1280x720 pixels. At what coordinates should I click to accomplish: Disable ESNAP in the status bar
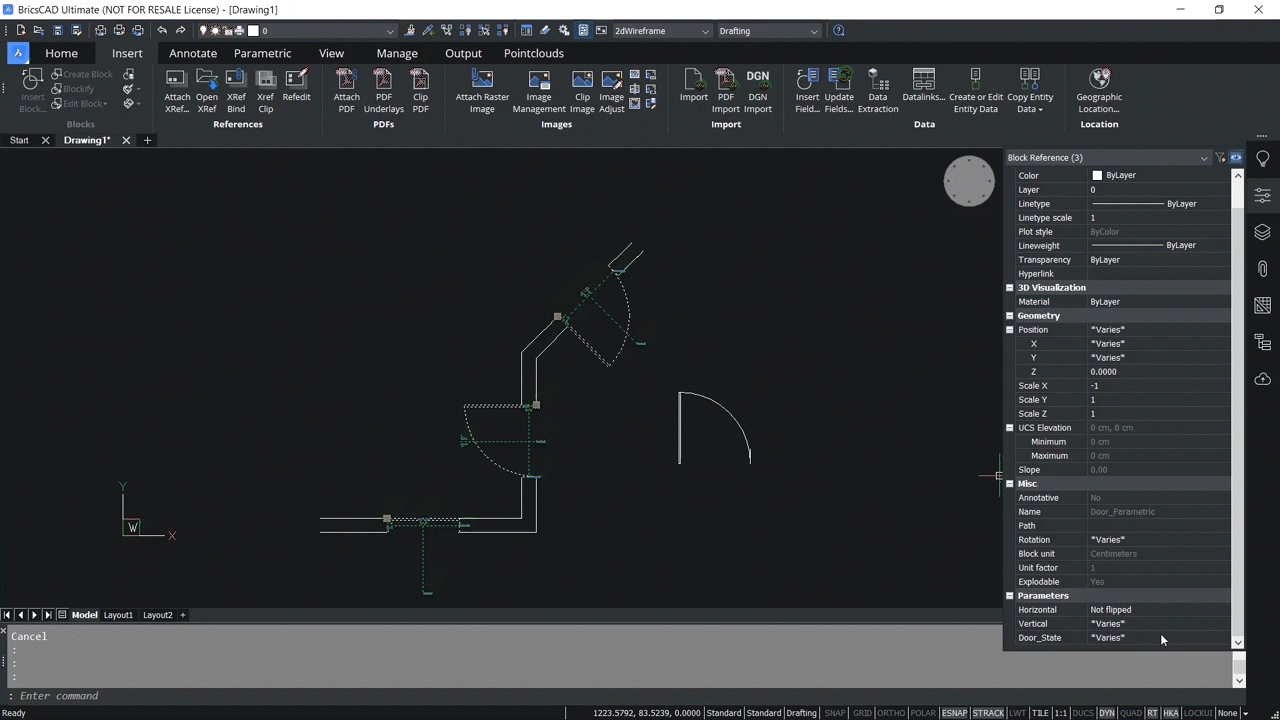954,713
